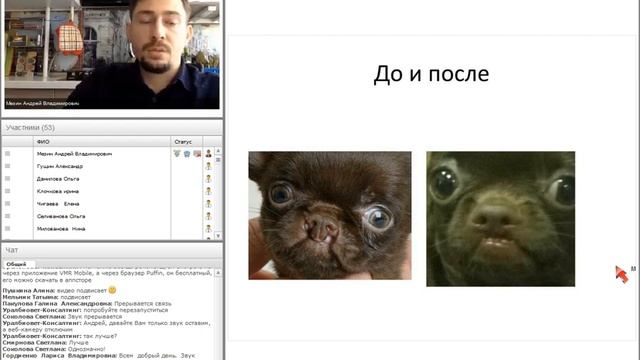
Task: Click the chat message 'попробуйте перезапуститься'
Action: point(125,310)
